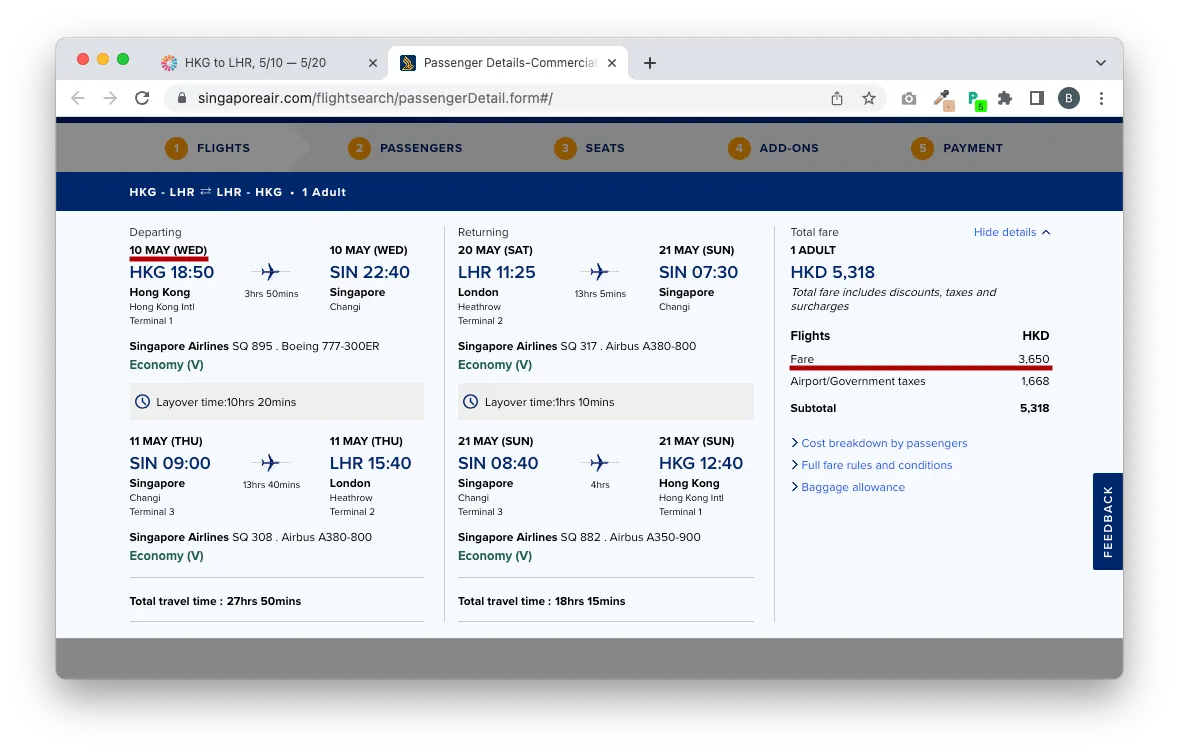This screenshot has height=753, width=1179.
Task: Close the Passenger Details tab
Action: [612, 63]
